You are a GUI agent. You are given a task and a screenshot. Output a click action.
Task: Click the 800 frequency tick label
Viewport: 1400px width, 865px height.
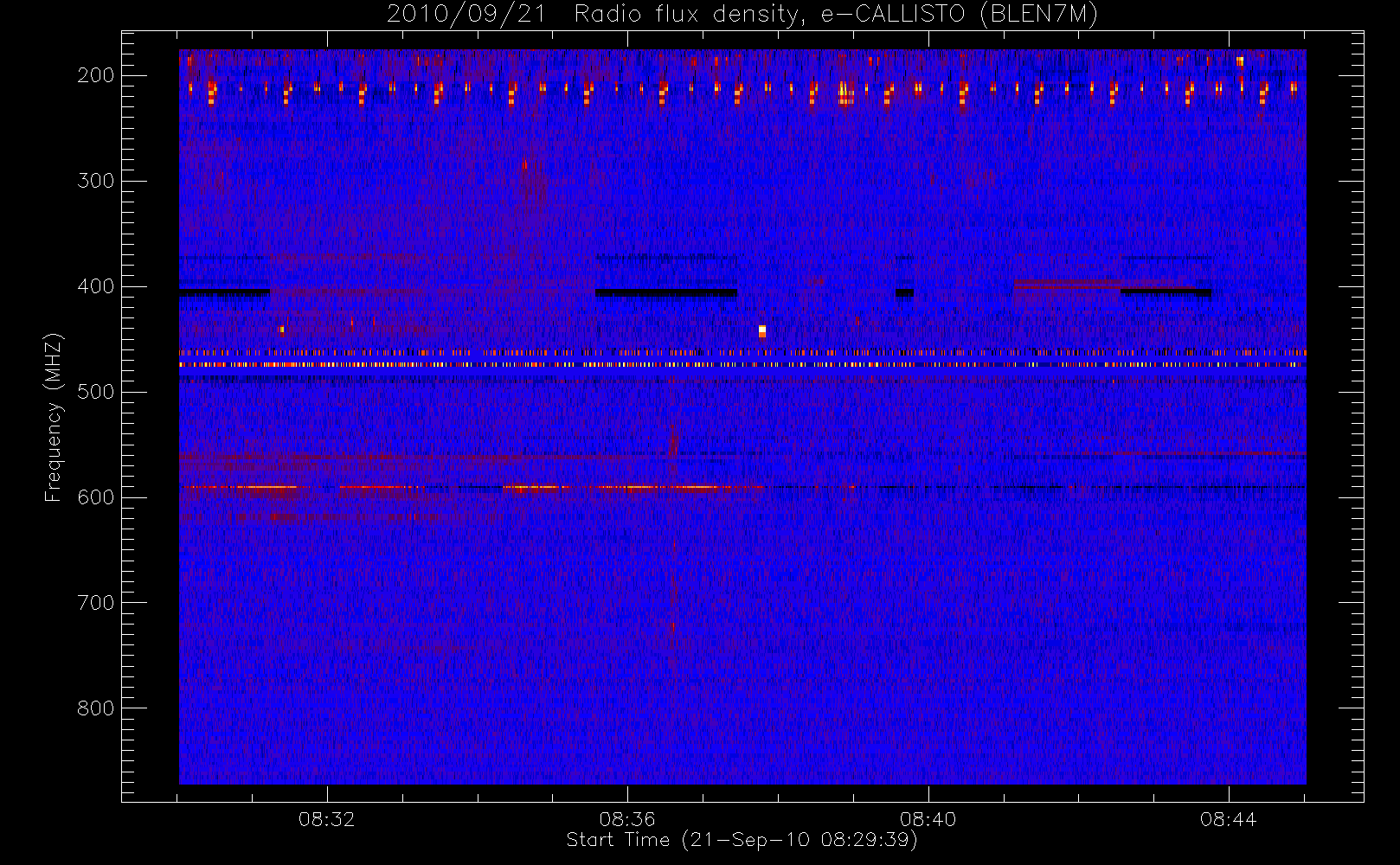(96, 708)
